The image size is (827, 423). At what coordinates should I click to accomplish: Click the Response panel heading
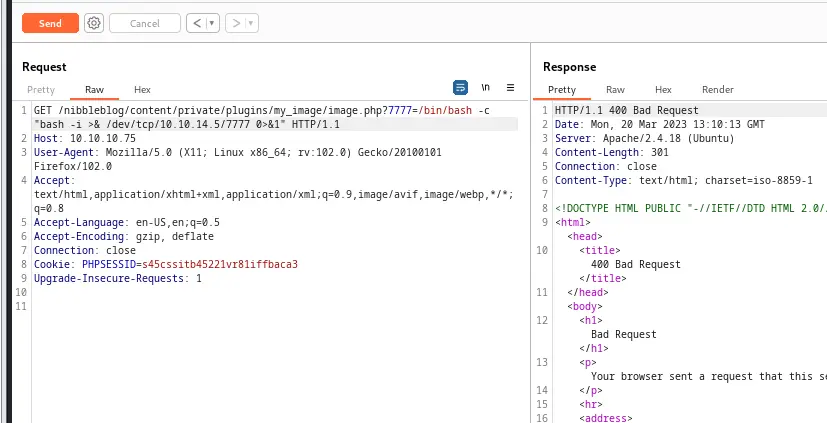[570, 67]
